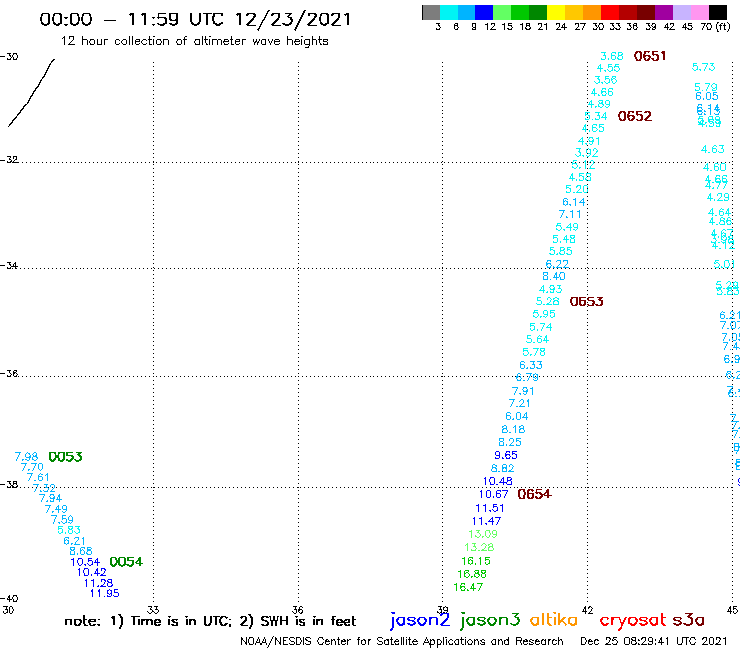The image size is (740, 650).
Task: Click the gray swatch in the color legend
Action: tap(431, 12)
